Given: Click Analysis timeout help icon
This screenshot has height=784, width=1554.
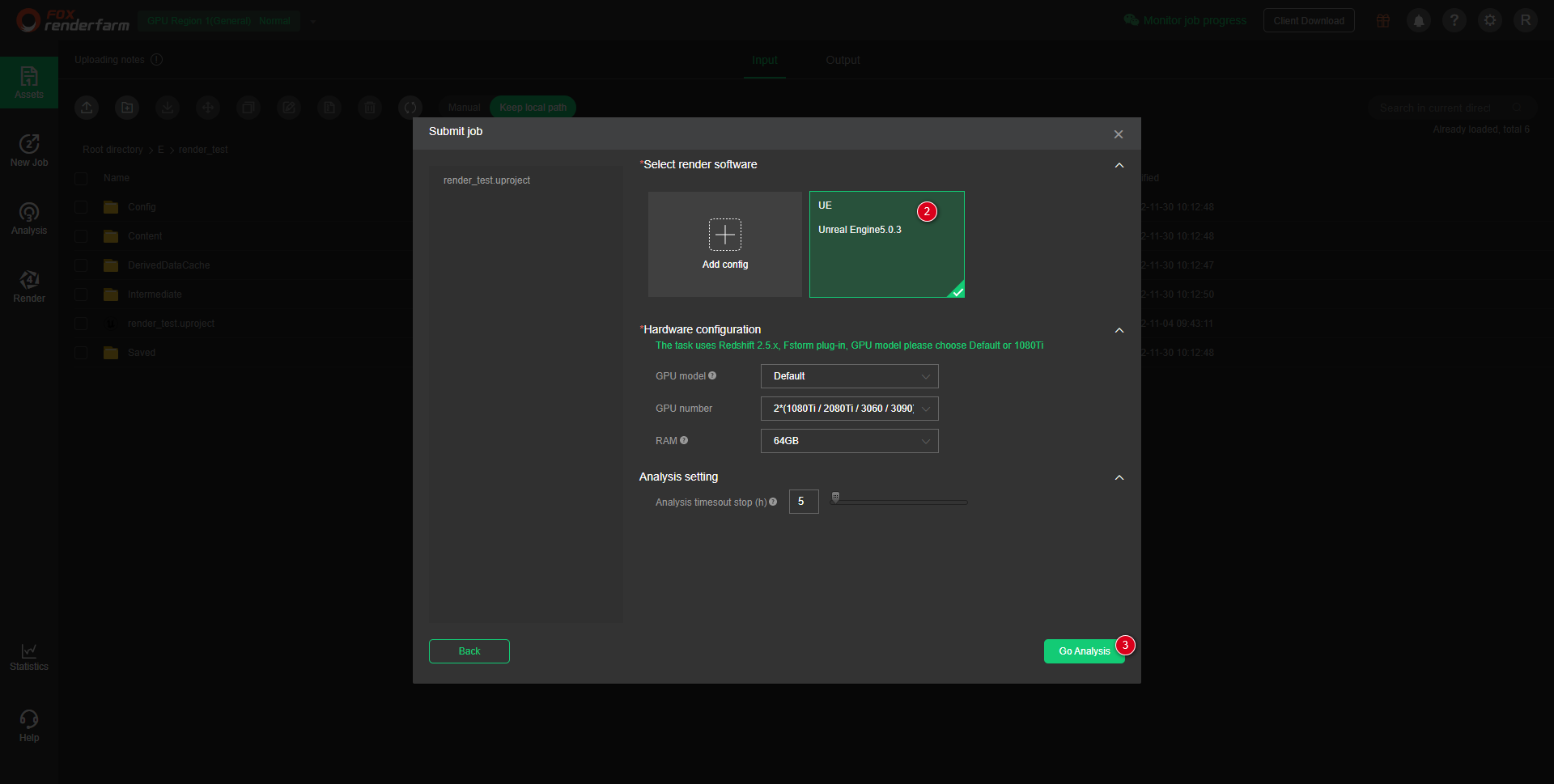Looking at the screenshot, I should 773,502.
